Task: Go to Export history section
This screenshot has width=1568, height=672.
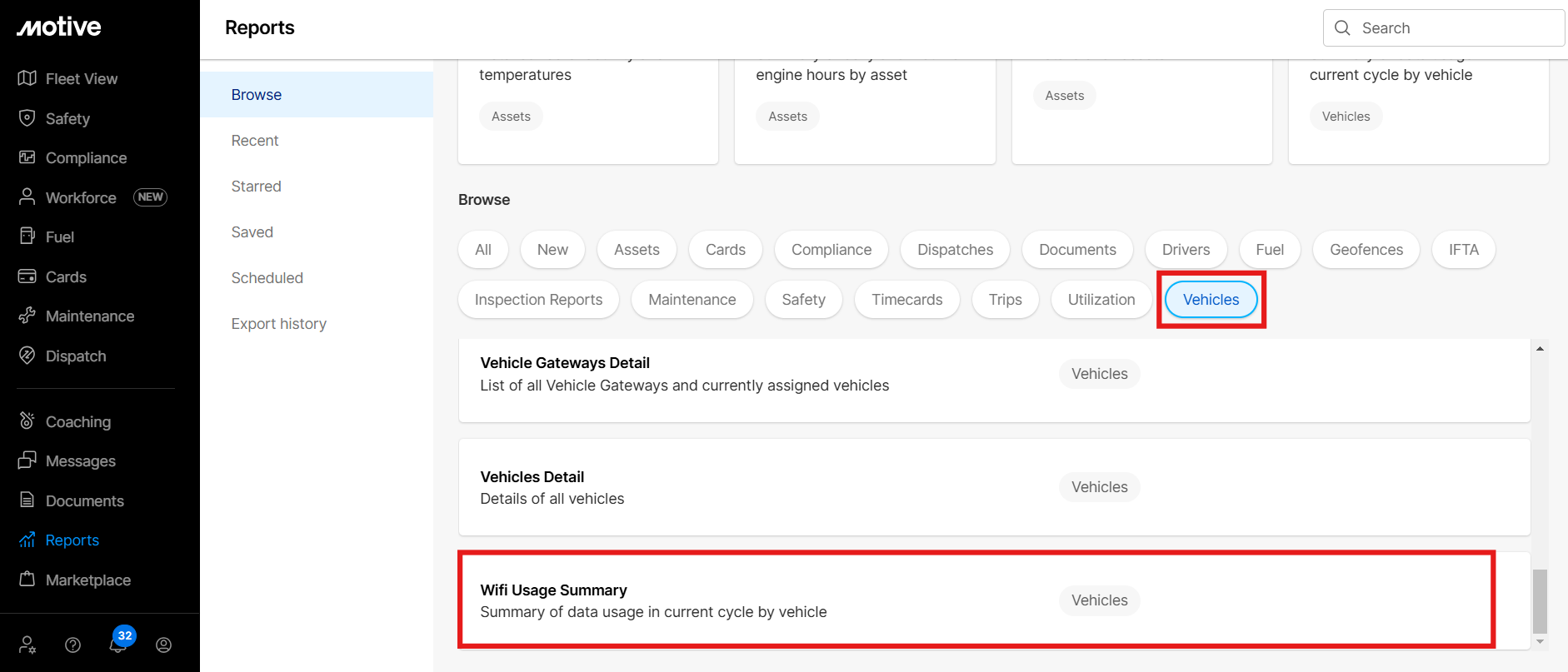Action: 278,324
